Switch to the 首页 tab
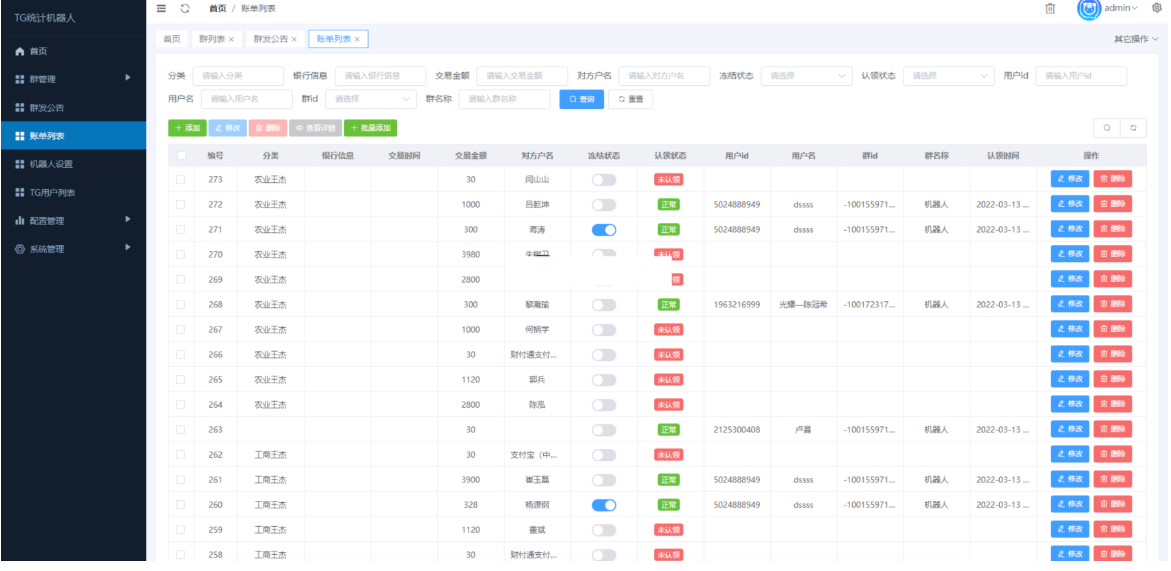Image resolution: width=1171 pixels, height=571 pixels. coord(172,39)
